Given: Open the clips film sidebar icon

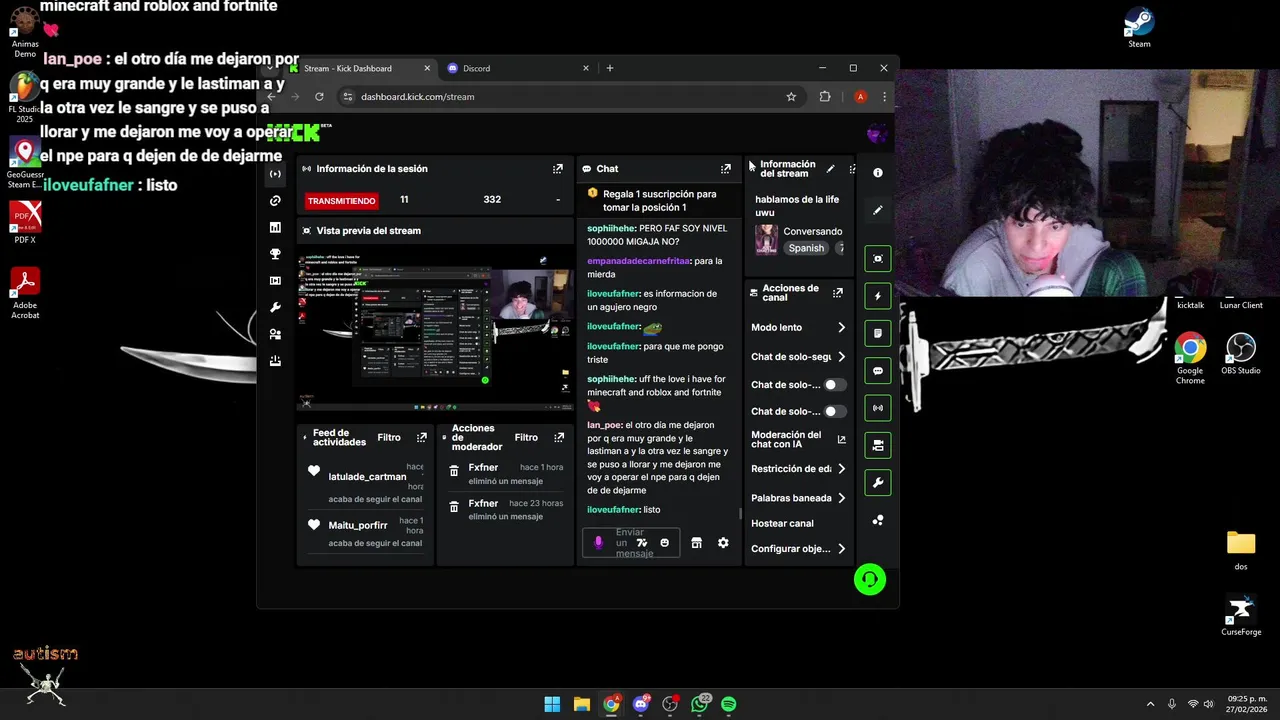Looking at the screenshot, I should [x=275, y=281].
